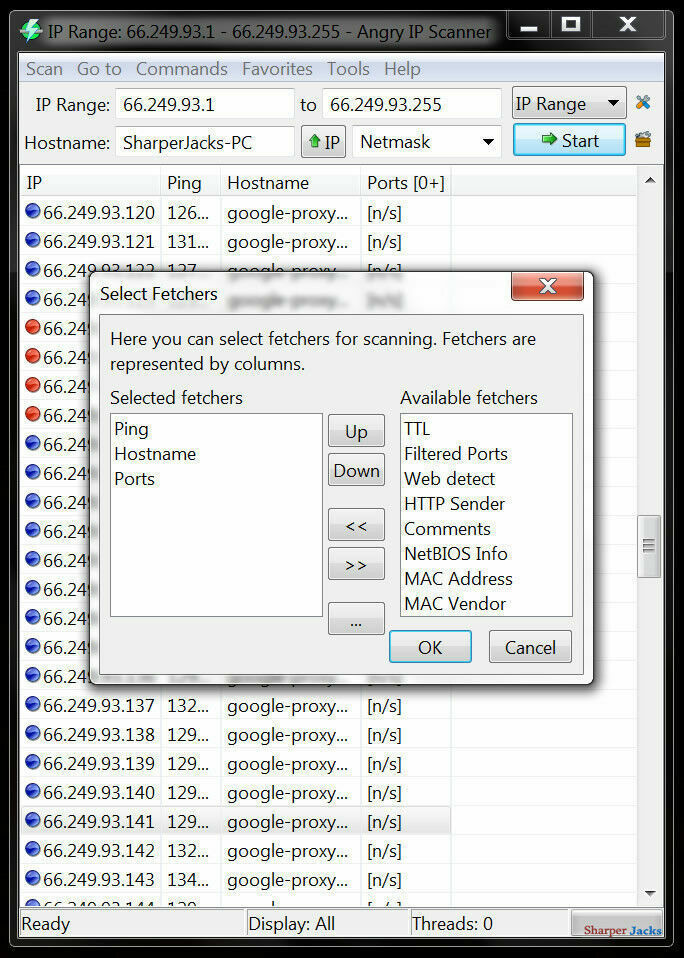Open the Favorites menu
Screen dimensions: 684x958
click(x=277, y=68)
